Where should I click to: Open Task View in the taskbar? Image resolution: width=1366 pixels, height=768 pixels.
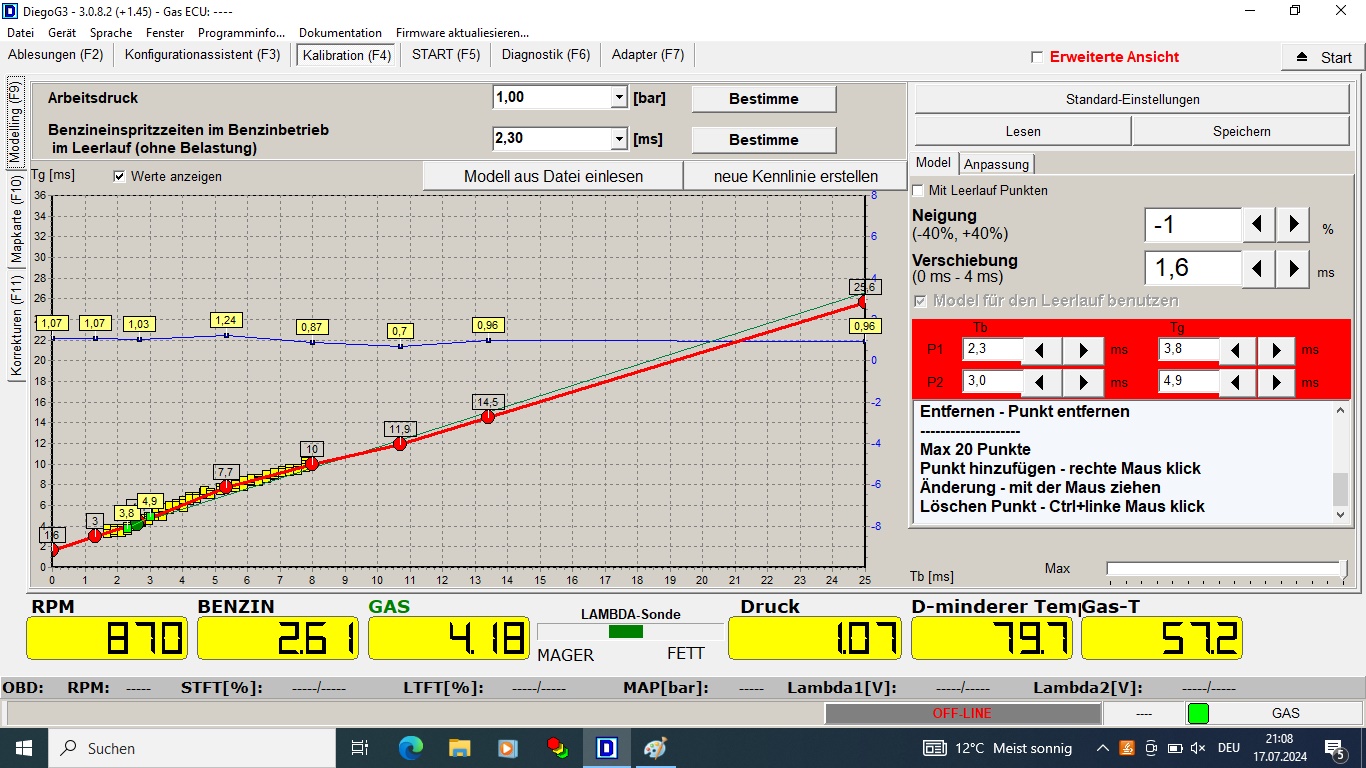pos(360,748)
